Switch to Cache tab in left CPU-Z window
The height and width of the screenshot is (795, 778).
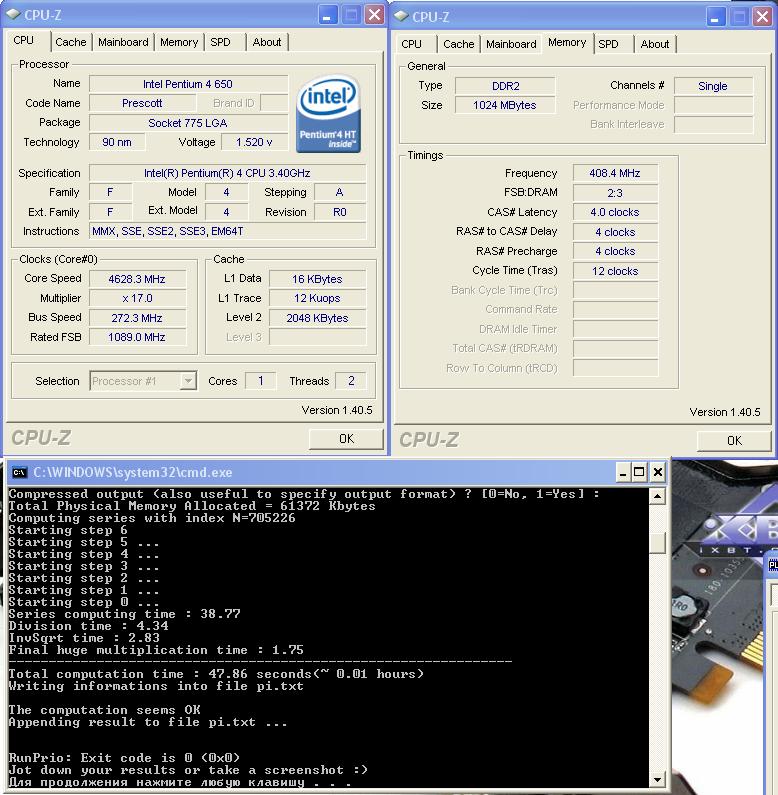coord(70,42)
